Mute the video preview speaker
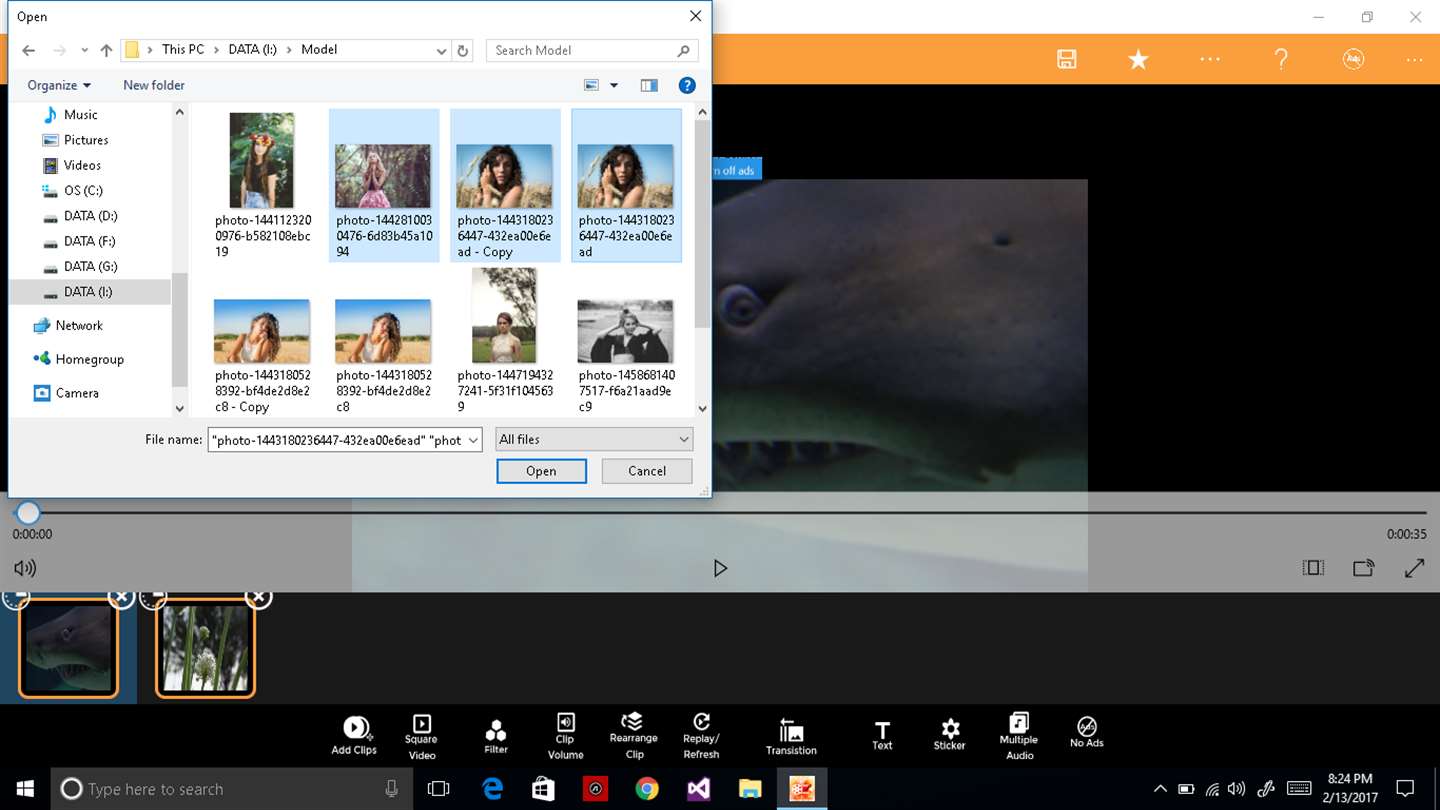Image resolution: width=1440 pixels, height=810 pixels. pyautogui.click(x=25, y=568)
